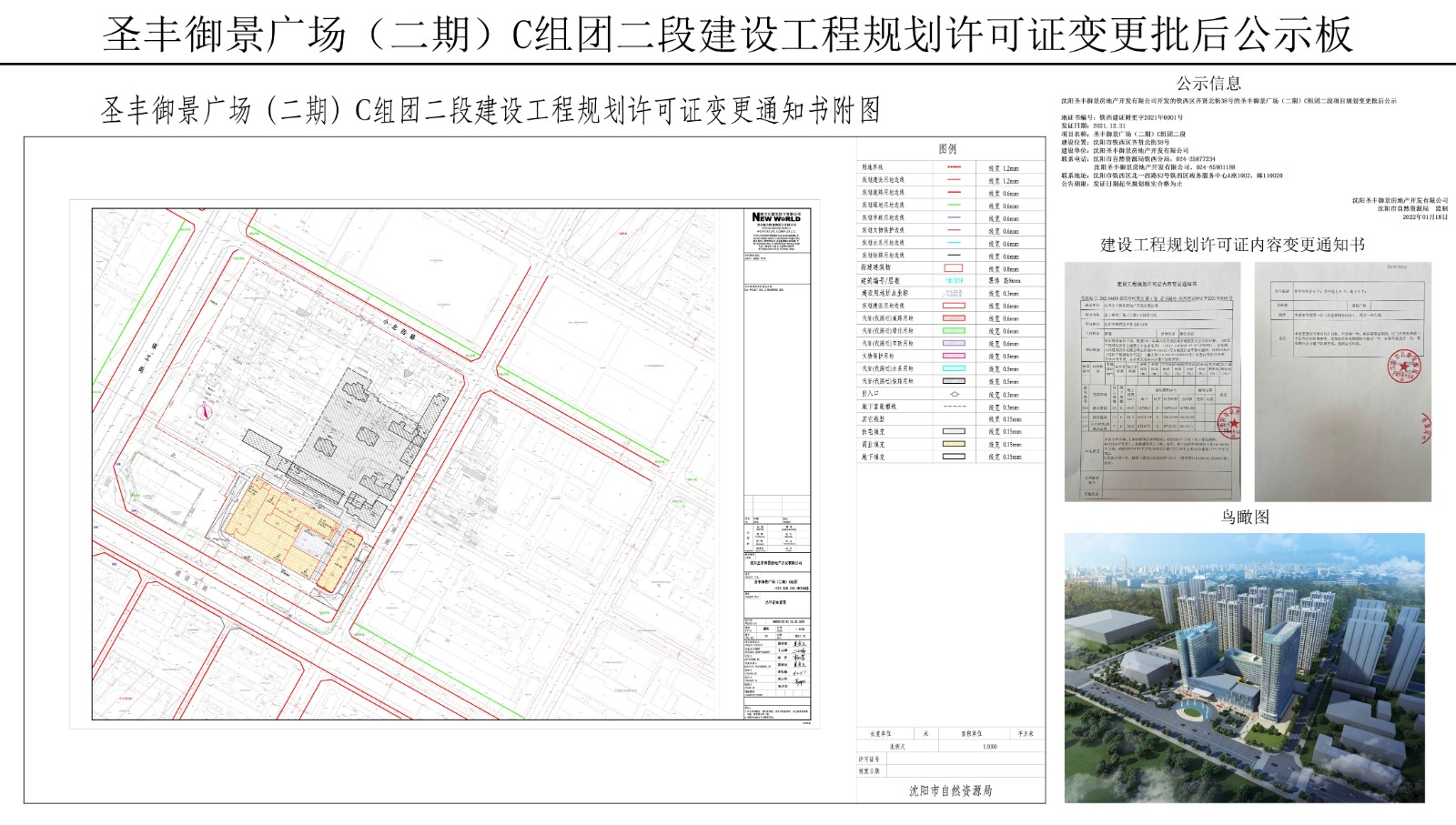Viewport: 1456px width, 825px height.
Task: Click the green hatched land-use swatch
Action: (954, 331)
